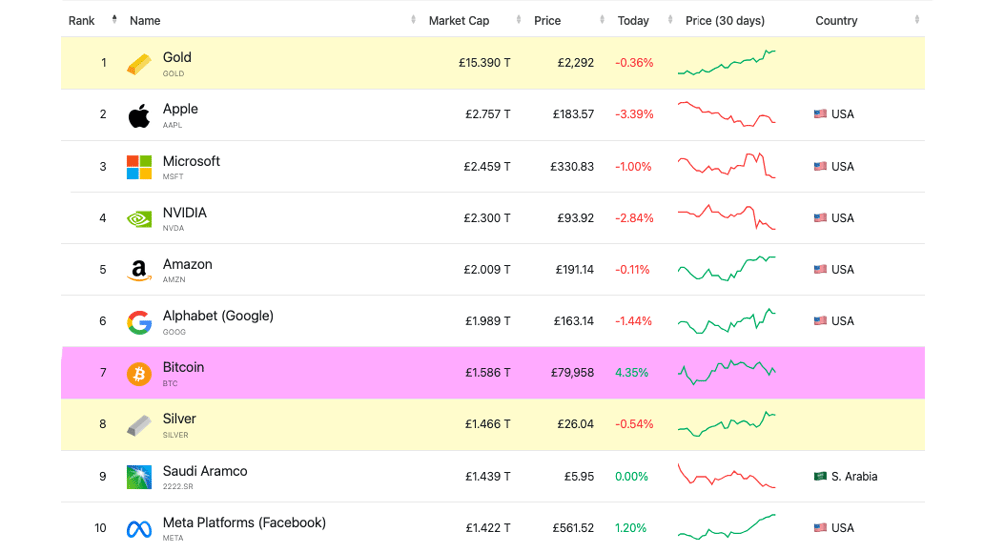Sort by Price column arrows
The width and height of the screenshot is (984, 553).
click(x=602, y=20)
